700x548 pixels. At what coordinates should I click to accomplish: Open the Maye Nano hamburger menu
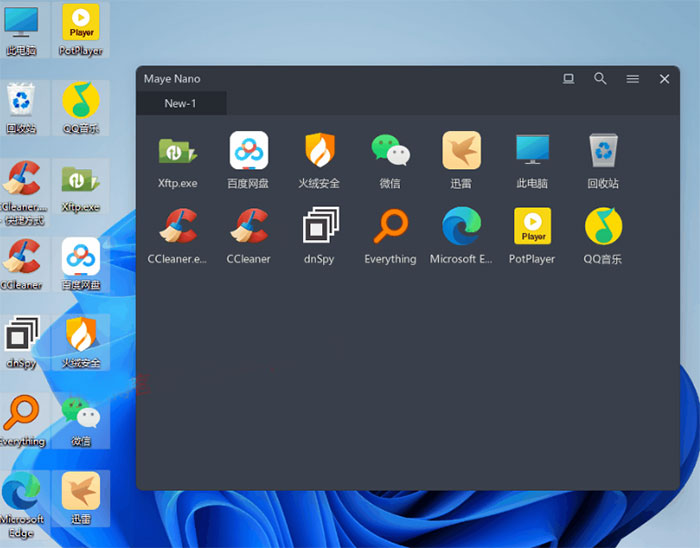coord(633,79)
